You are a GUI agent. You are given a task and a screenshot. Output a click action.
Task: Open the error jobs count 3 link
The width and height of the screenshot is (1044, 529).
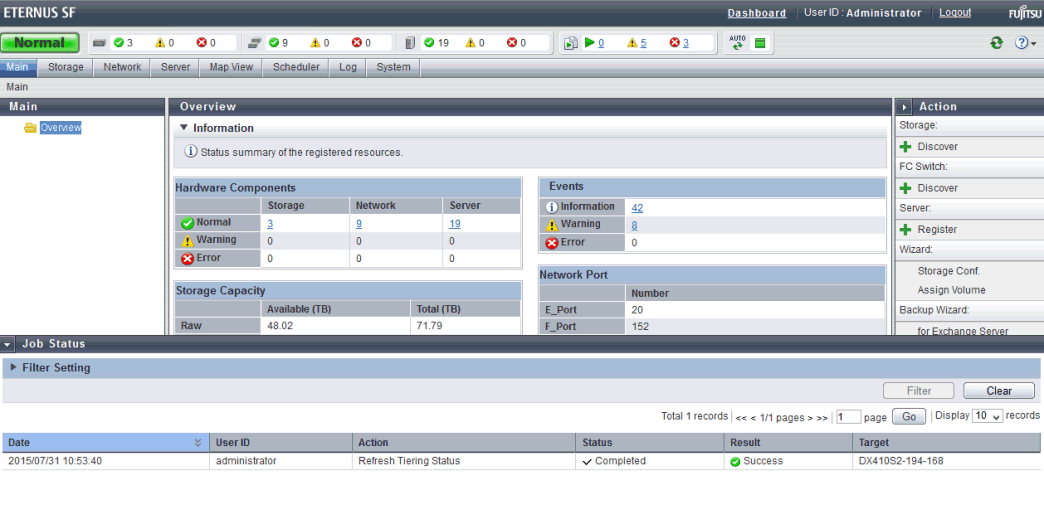686,43
